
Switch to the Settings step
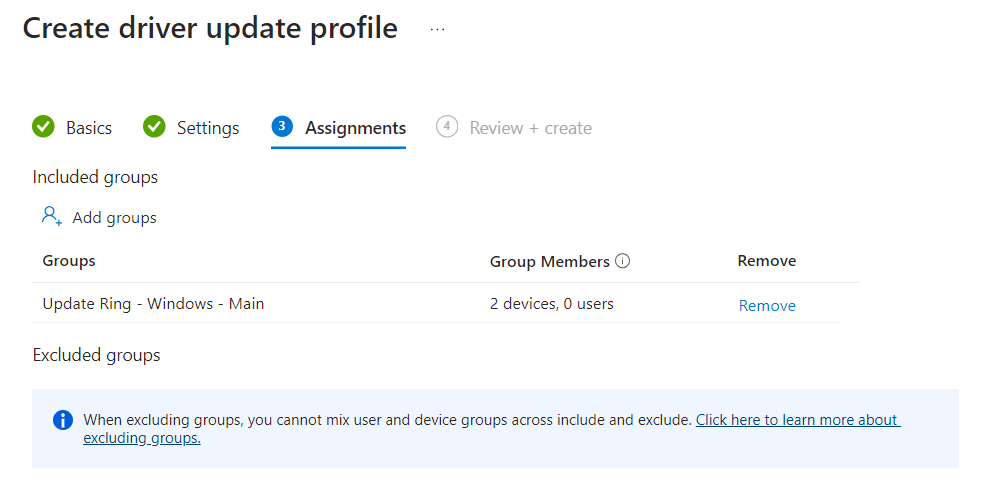tap(208, 128)
